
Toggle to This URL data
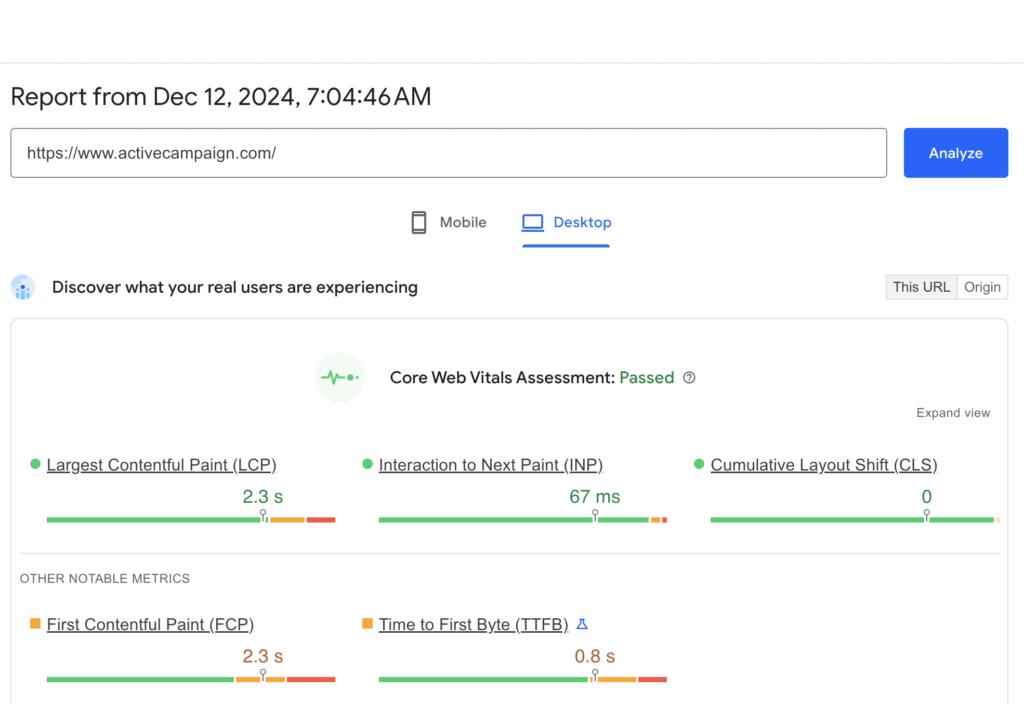[921, 287]
